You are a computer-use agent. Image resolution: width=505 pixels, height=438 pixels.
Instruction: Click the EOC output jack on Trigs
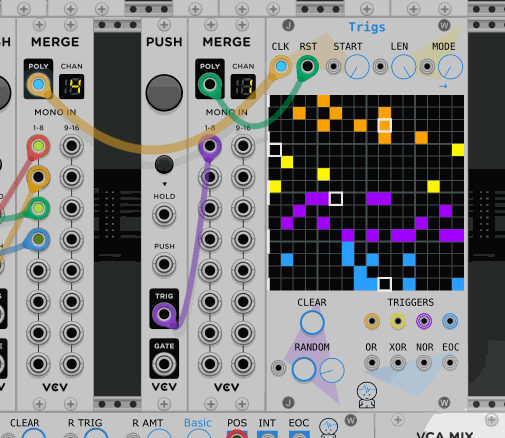(450, 363)
